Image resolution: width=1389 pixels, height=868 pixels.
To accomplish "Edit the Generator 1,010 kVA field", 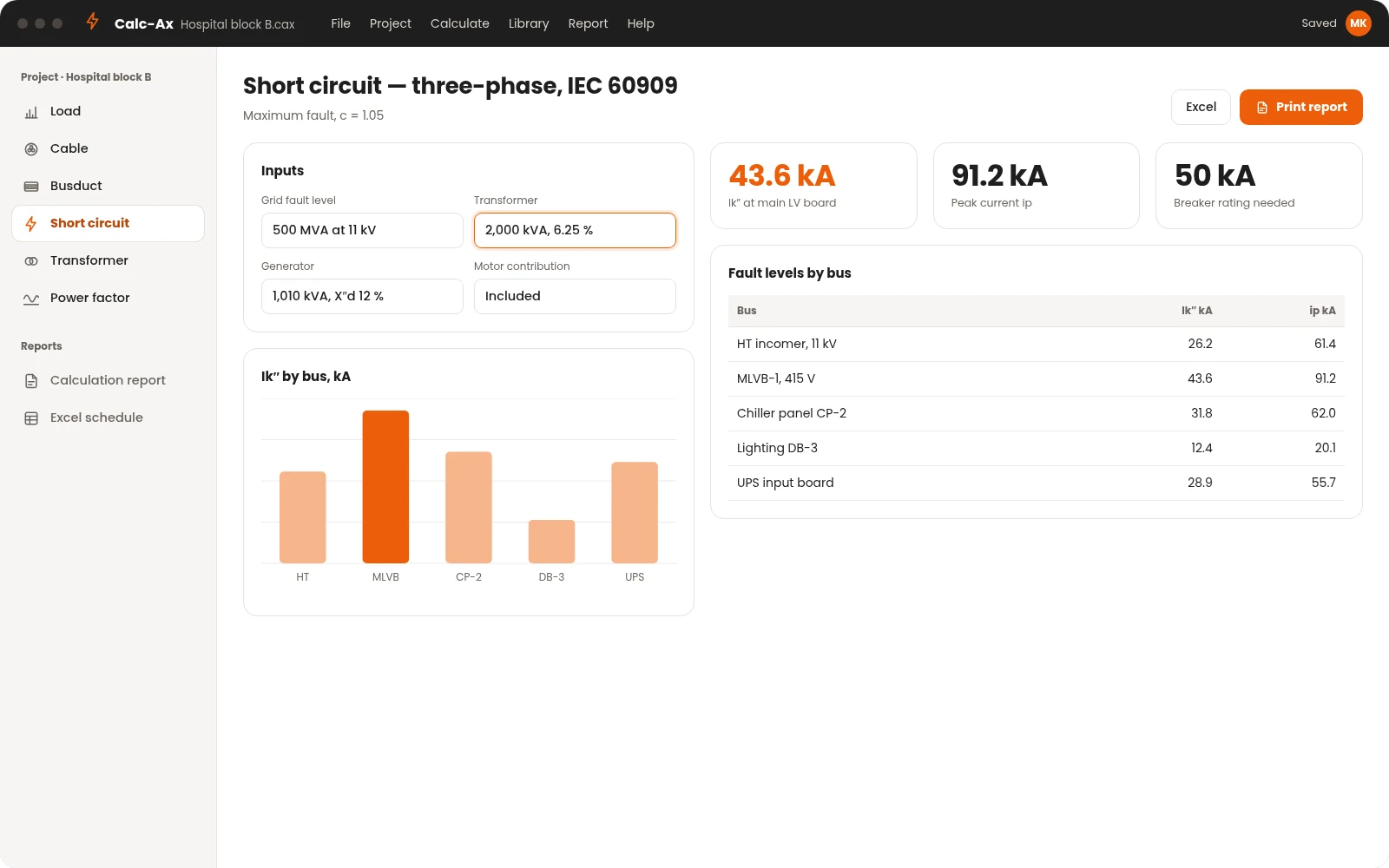I will 362,296.
